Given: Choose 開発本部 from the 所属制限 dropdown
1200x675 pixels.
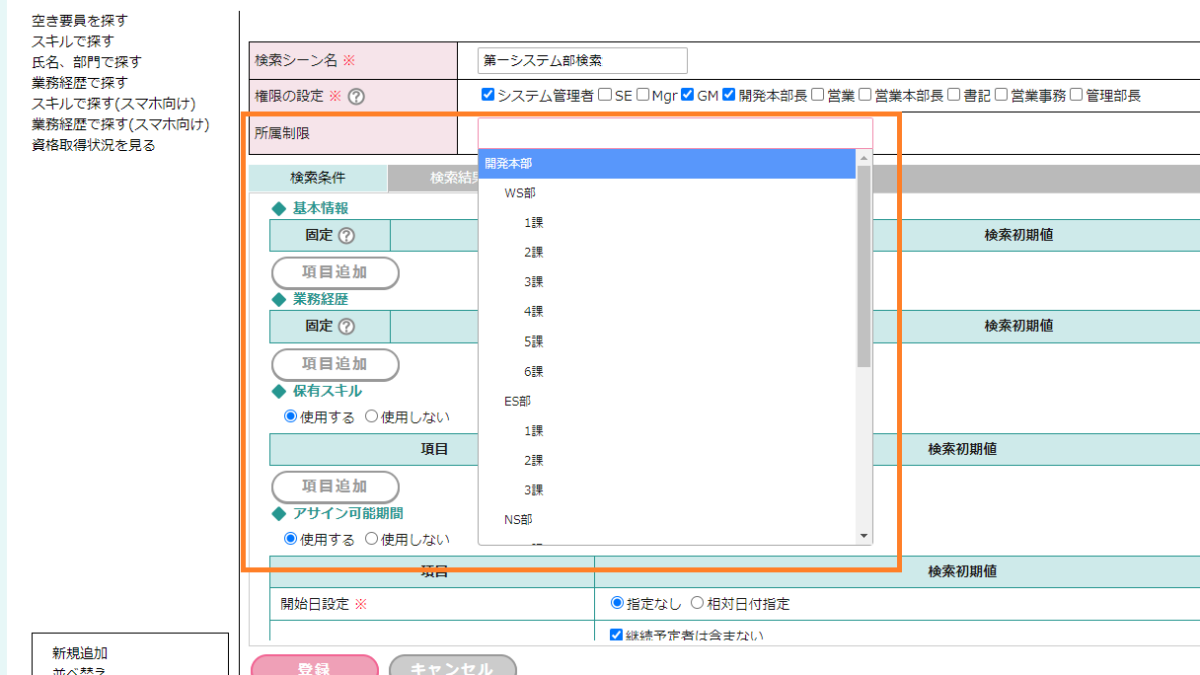Looking at the screenshot, I should coord(509,162).
